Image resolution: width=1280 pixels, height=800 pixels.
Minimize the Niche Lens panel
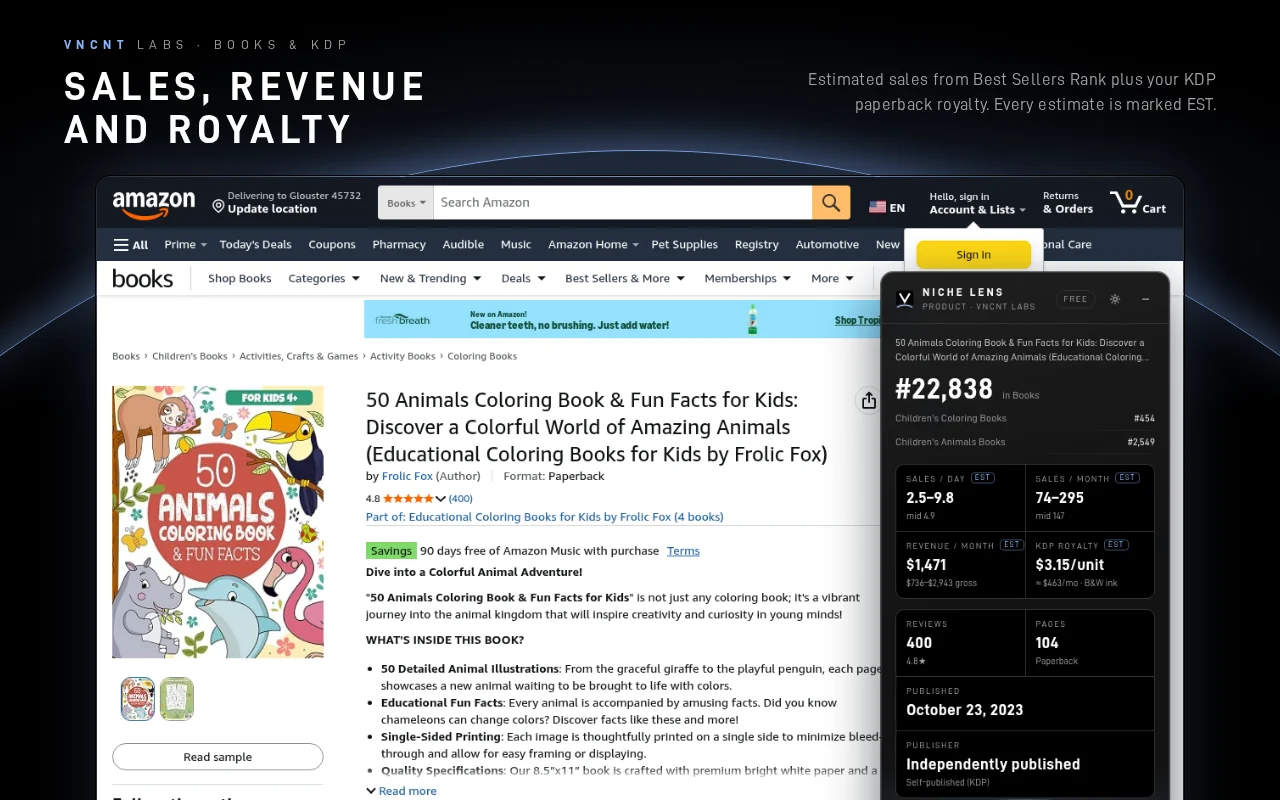[1145, 299]
